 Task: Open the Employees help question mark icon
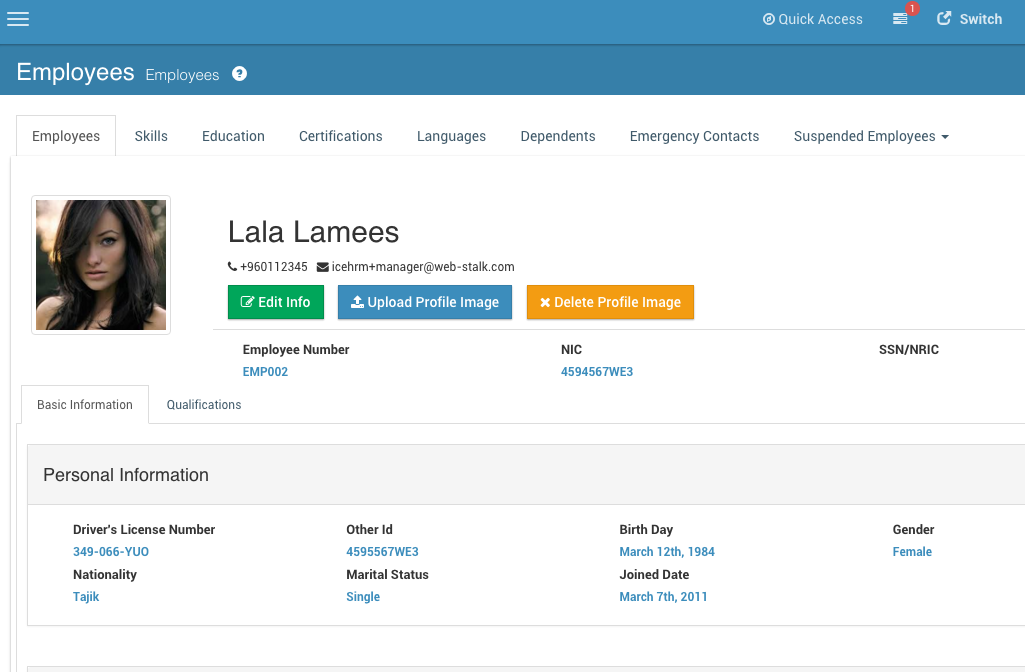(239, 73)
